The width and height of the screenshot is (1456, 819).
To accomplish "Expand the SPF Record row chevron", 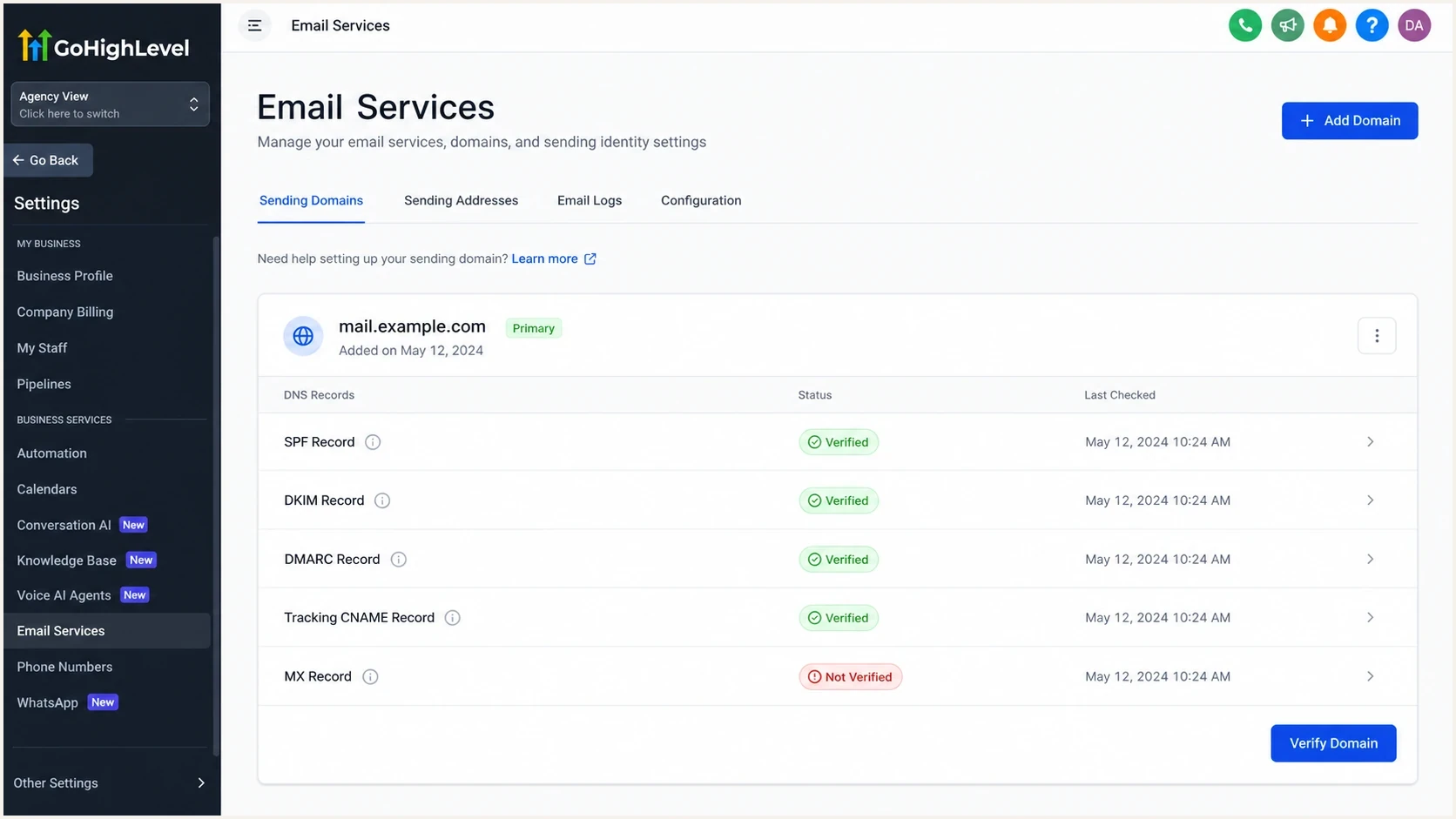I will tap(1370, 442).
